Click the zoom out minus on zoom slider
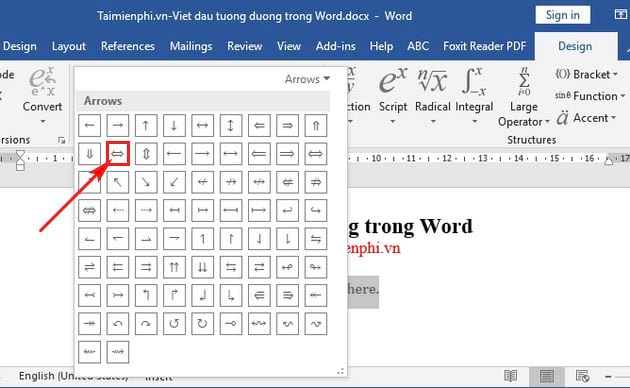 pos(608,376)
